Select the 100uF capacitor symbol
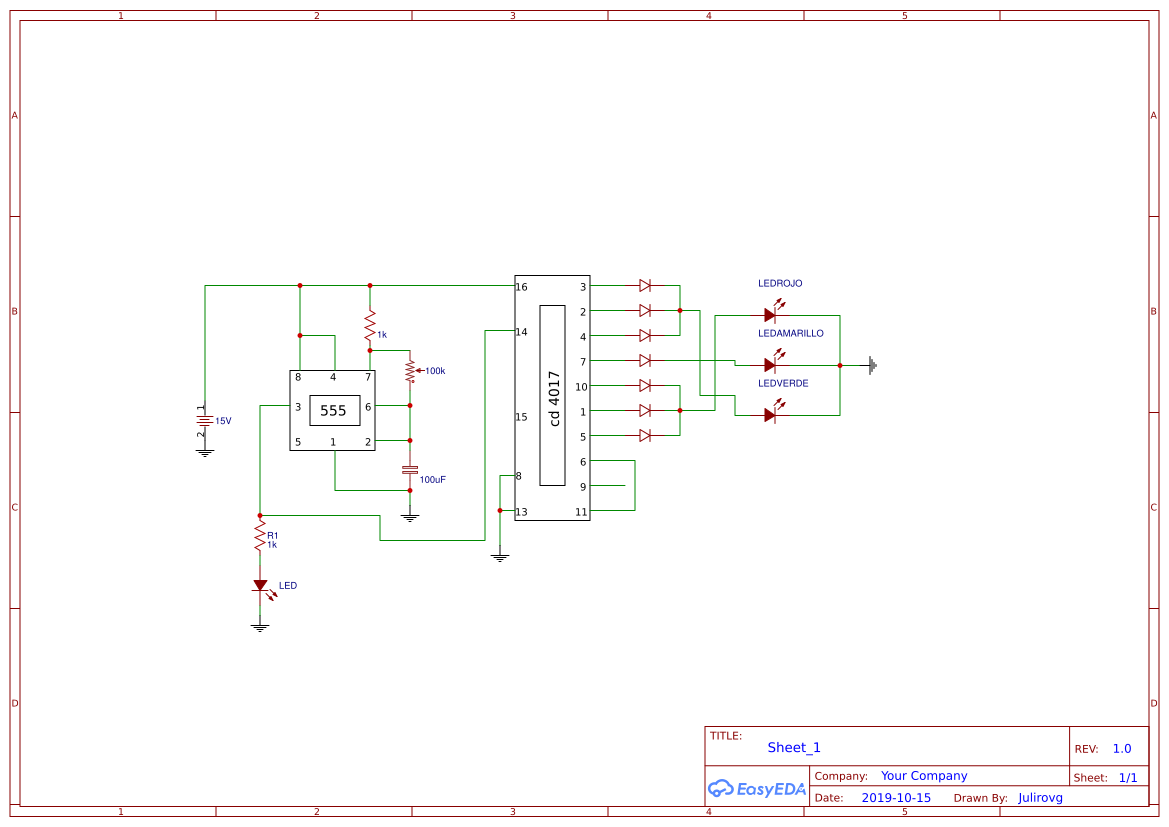 point(410,470)
